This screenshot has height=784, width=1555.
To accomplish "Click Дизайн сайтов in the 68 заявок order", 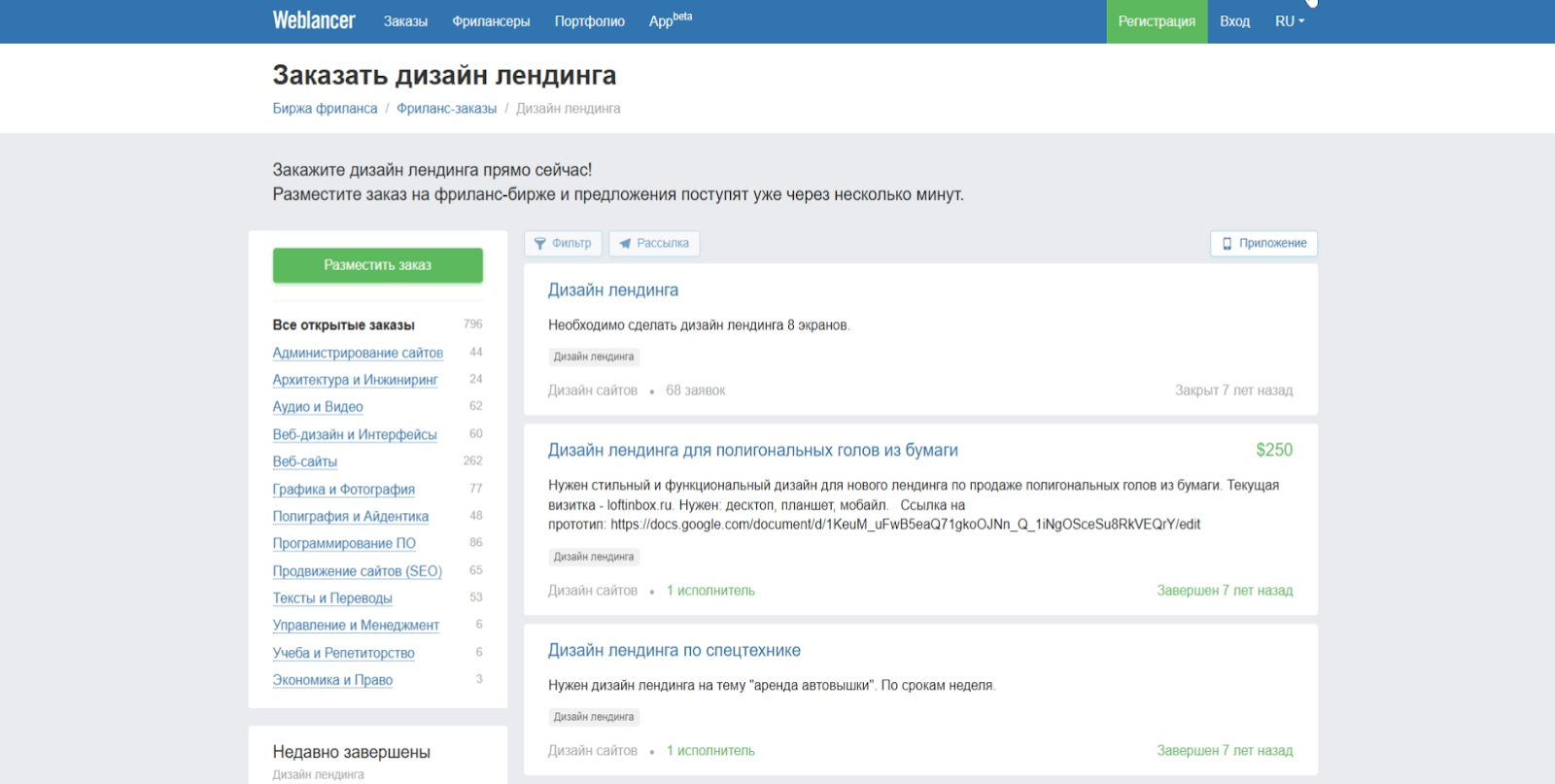I will 593,391.
